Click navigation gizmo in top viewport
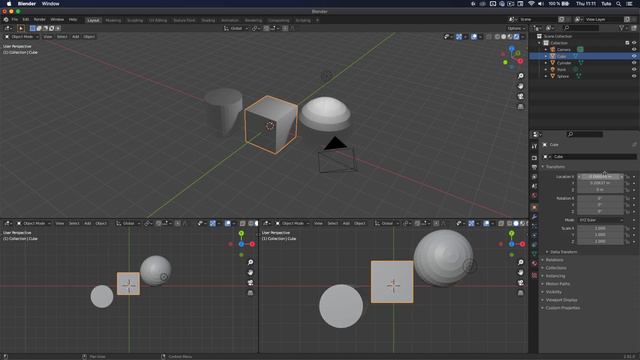This screenshot has width=640, height=360. pyautogui.click(x=513, y=56)
